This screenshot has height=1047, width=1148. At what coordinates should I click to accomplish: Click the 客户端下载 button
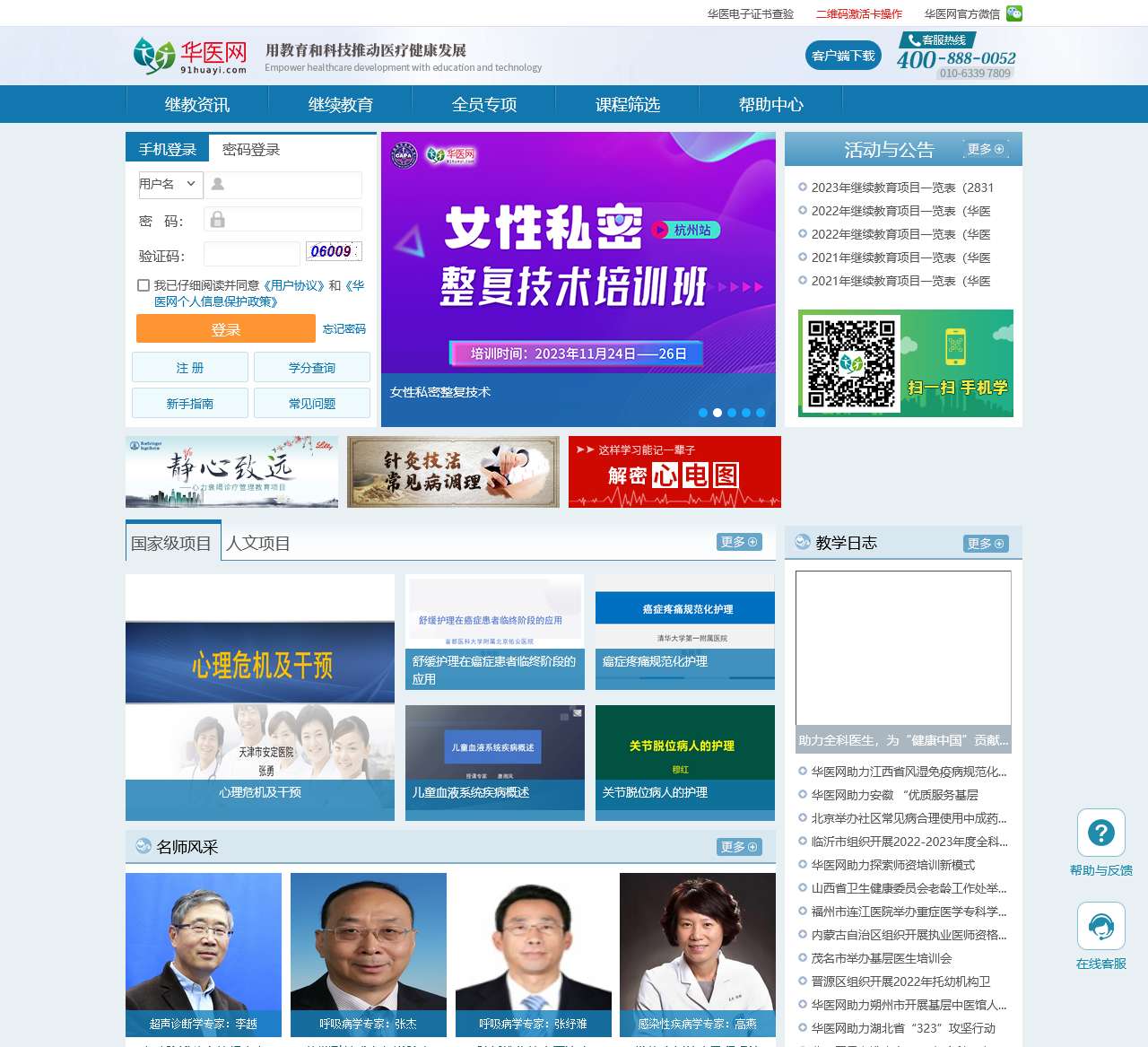tap(843, 56)
